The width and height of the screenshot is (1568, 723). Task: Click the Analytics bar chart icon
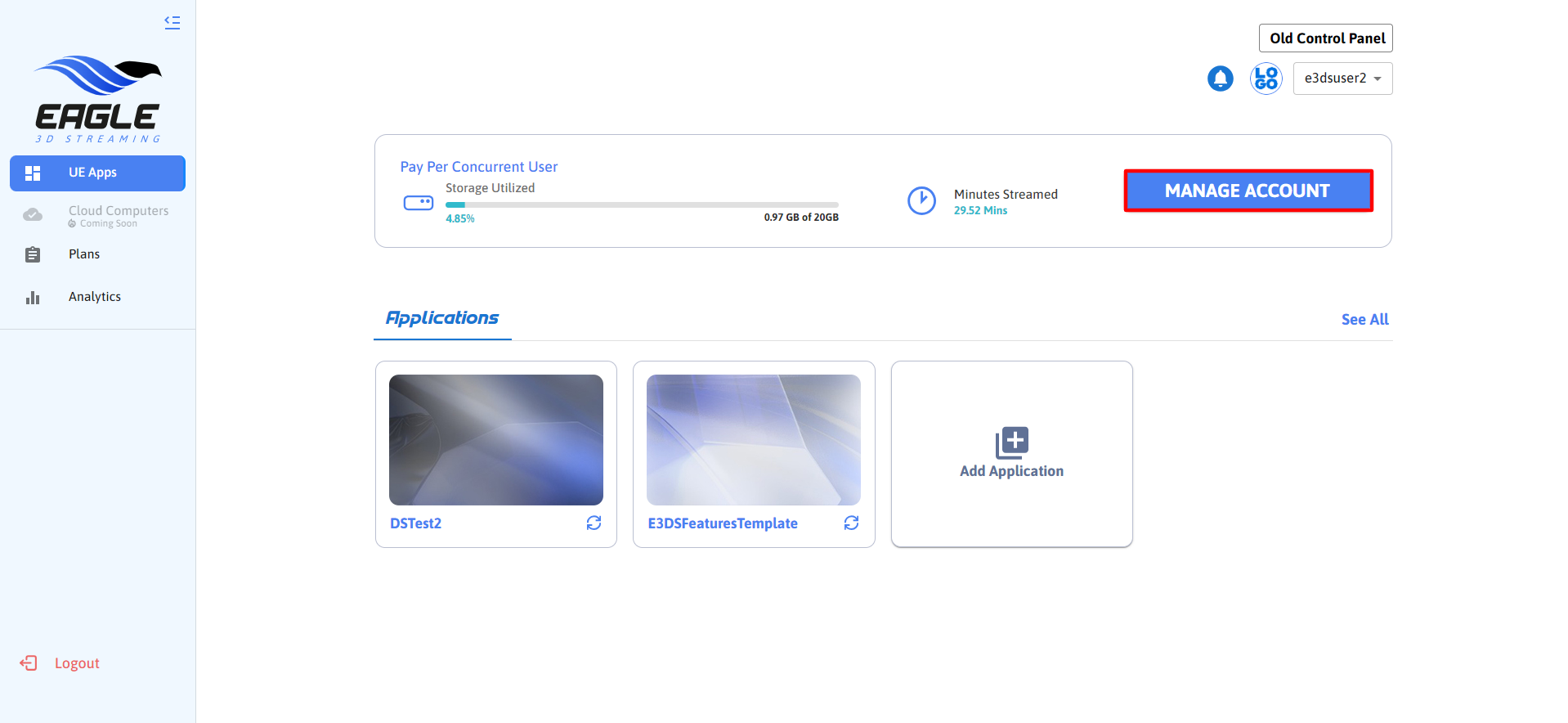pos(33,298)
